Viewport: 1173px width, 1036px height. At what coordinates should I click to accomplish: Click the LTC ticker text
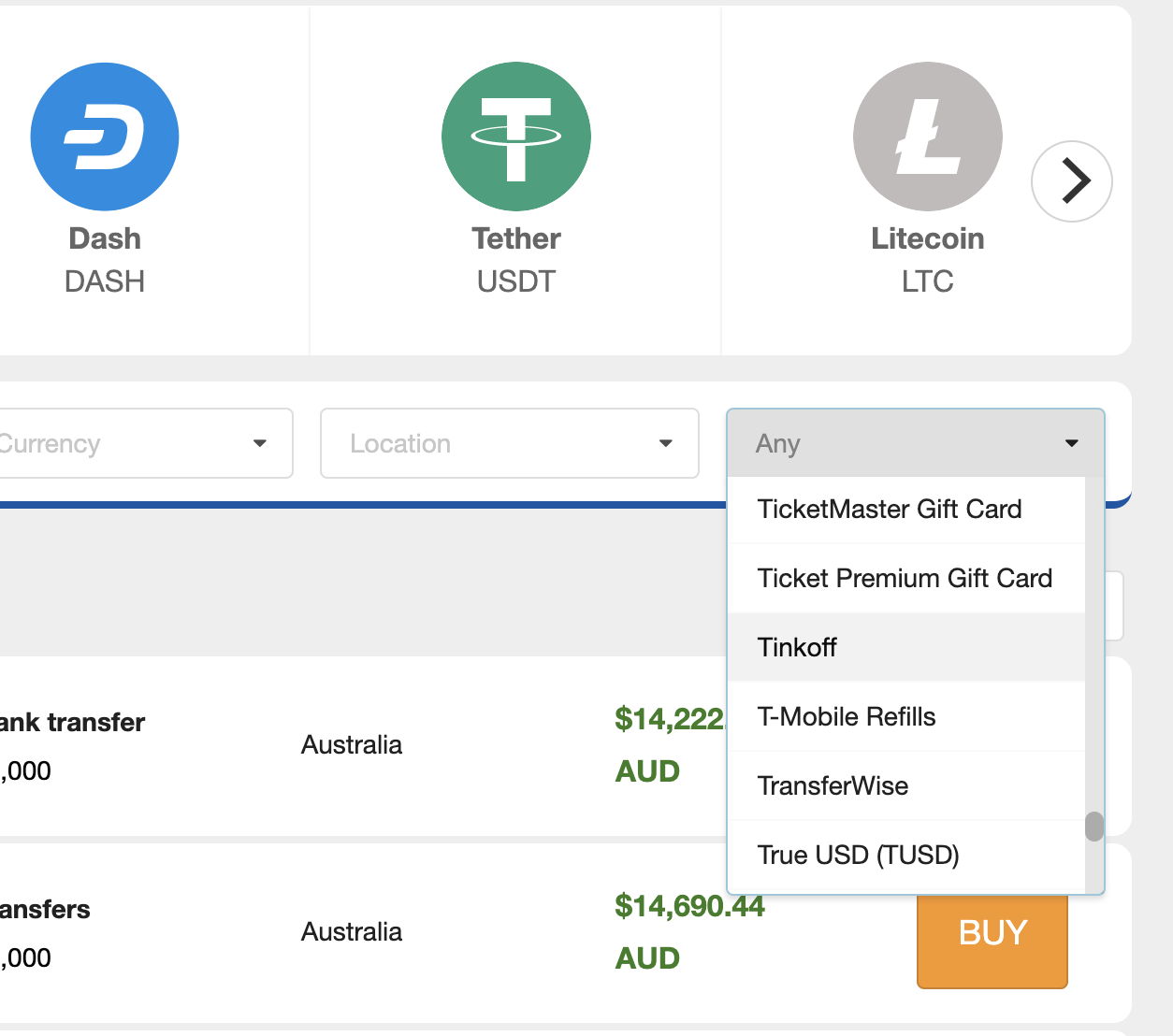(928, 281)
